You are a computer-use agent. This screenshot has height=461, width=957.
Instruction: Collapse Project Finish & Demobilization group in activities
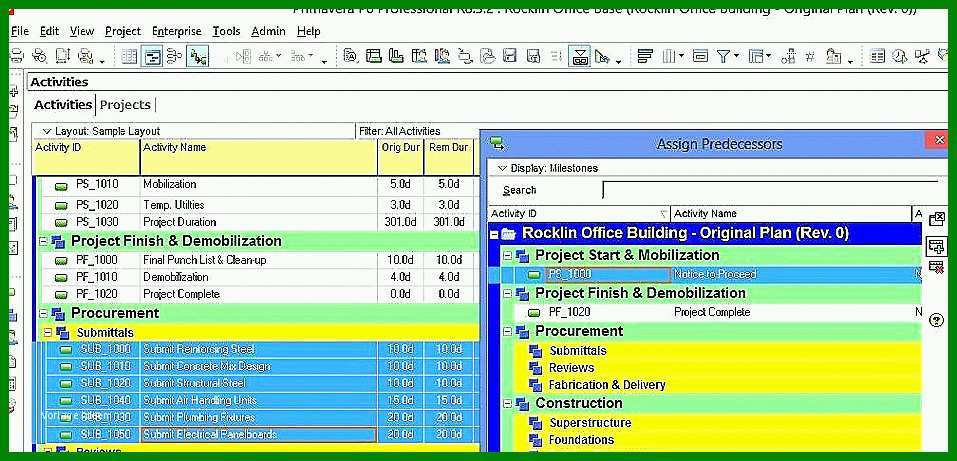point(43,241)
